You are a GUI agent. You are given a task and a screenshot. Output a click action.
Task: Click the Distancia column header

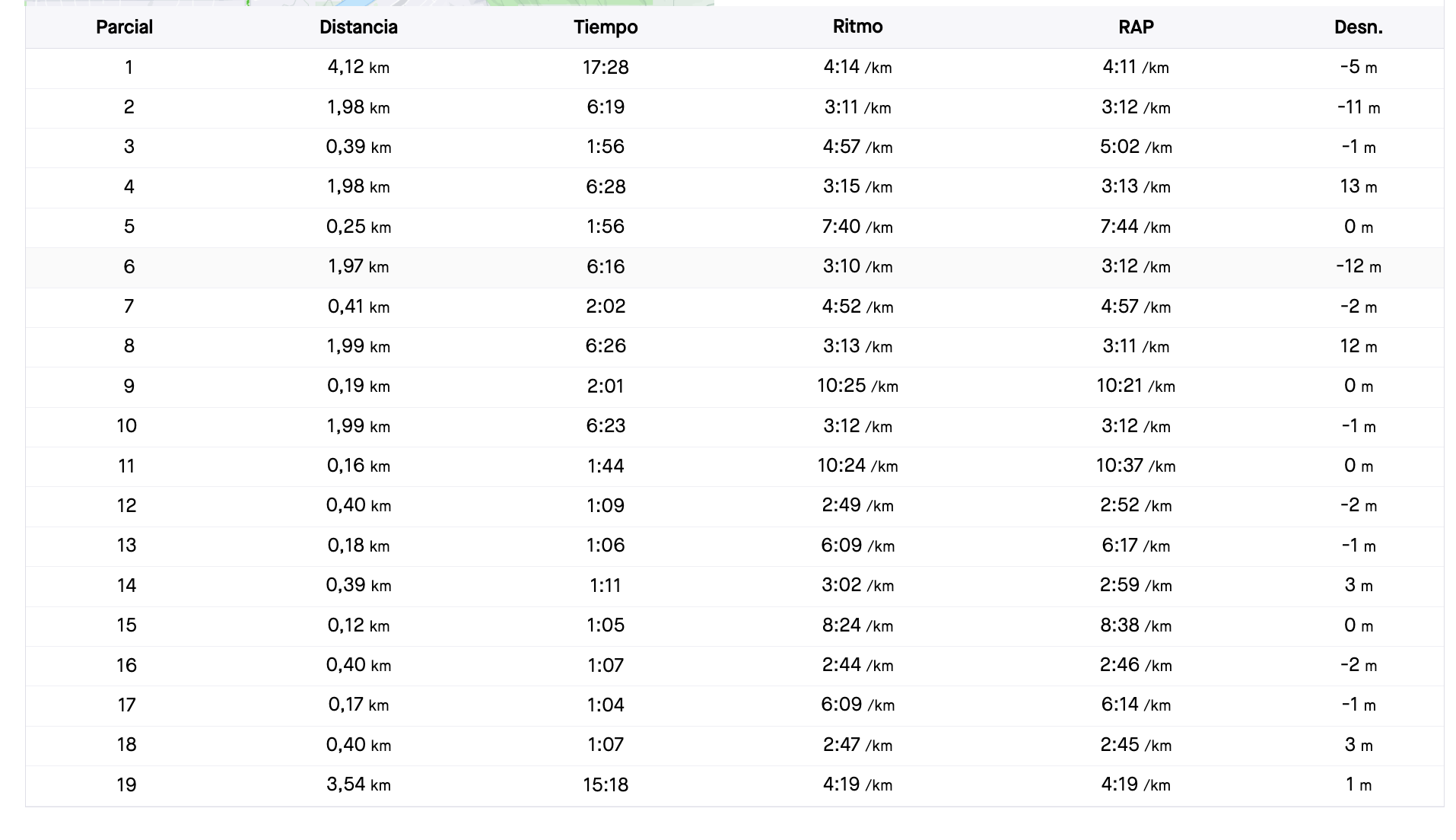point(358,27)
